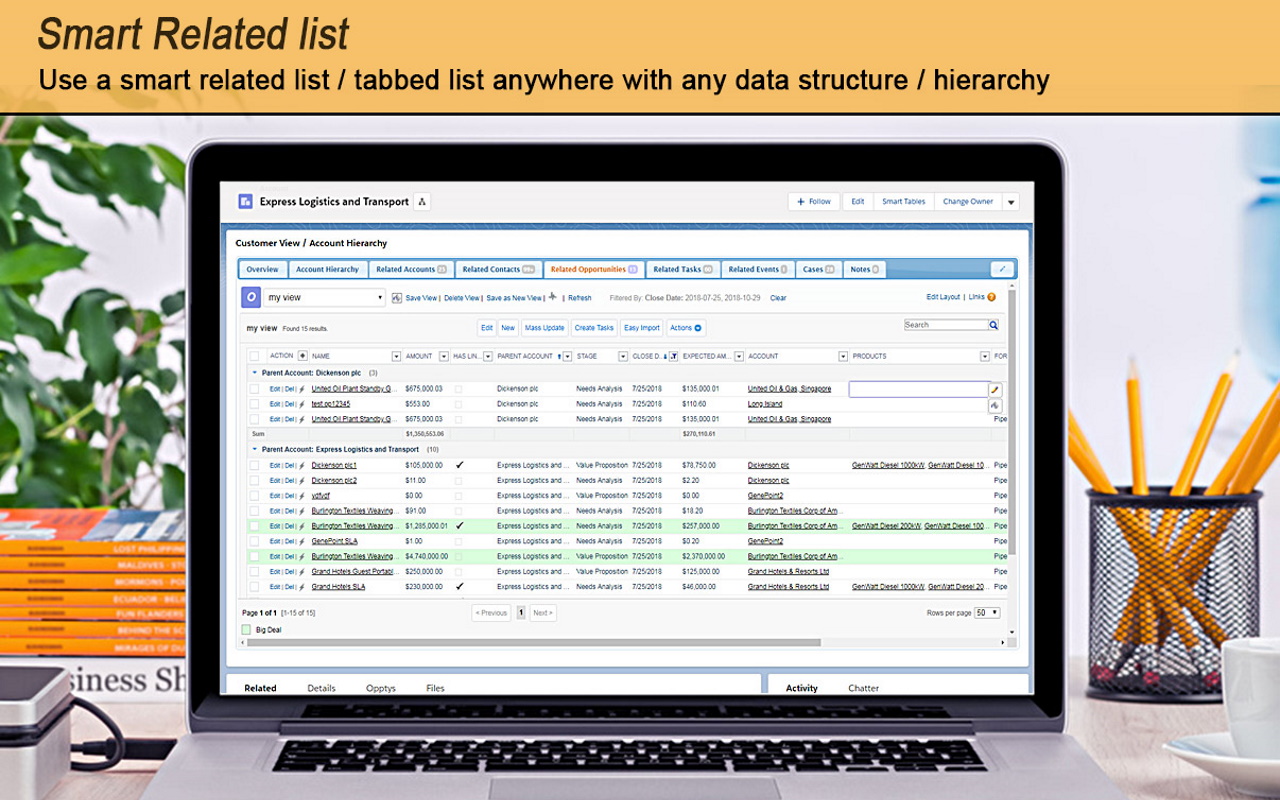Click the horizontal scrollbar under the table
1280x800 pixels.
(533, 642)
